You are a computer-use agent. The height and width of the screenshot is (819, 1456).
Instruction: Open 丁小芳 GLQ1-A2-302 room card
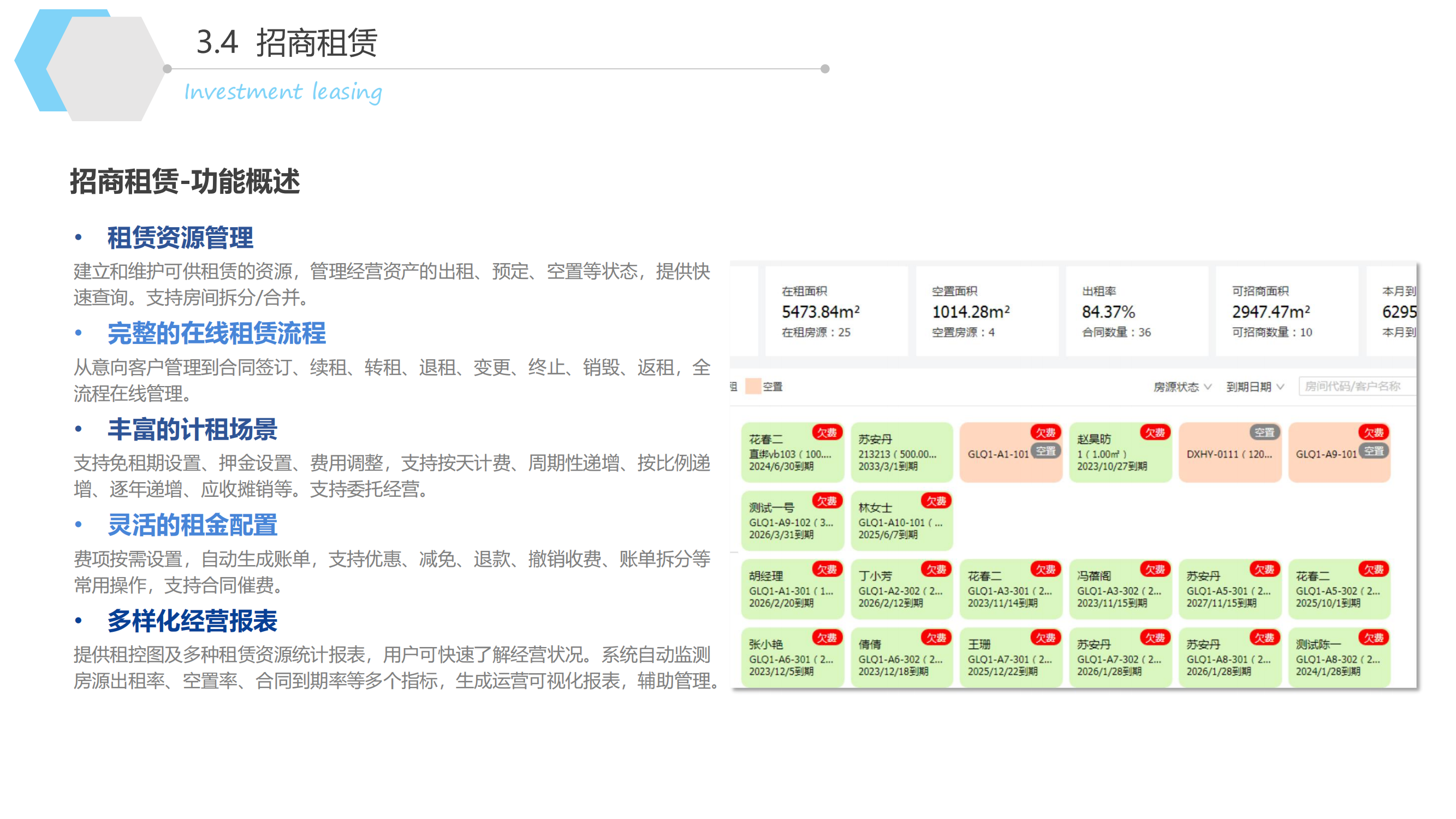[901, 590]
